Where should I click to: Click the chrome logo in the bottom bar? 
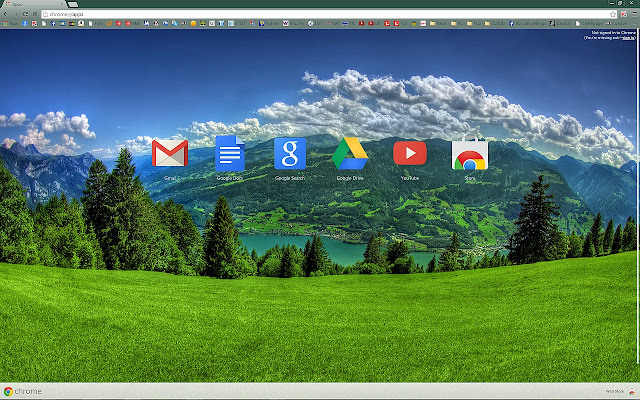(x=22, y=391)
